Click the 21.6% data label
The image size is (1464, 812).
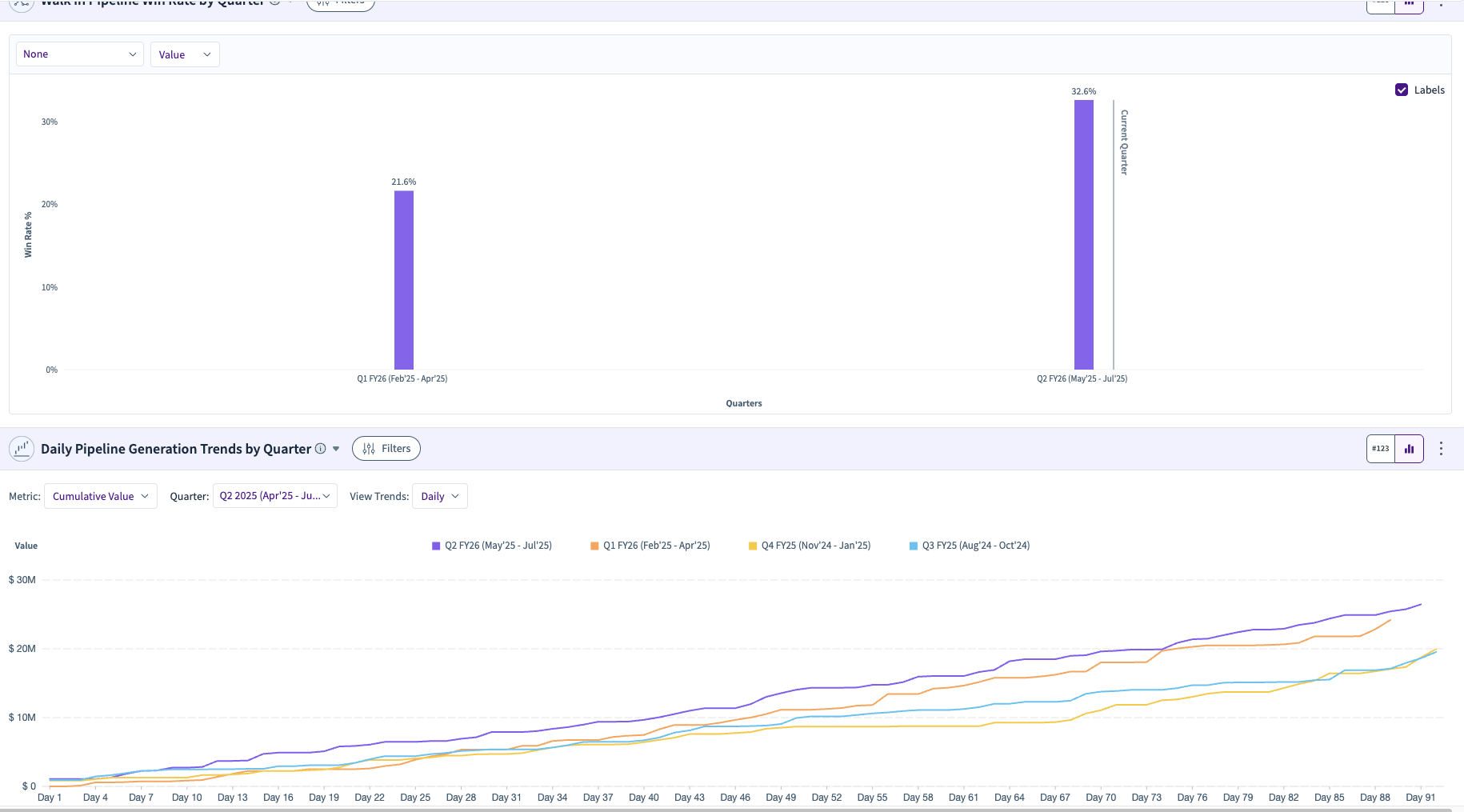[404, 182]
